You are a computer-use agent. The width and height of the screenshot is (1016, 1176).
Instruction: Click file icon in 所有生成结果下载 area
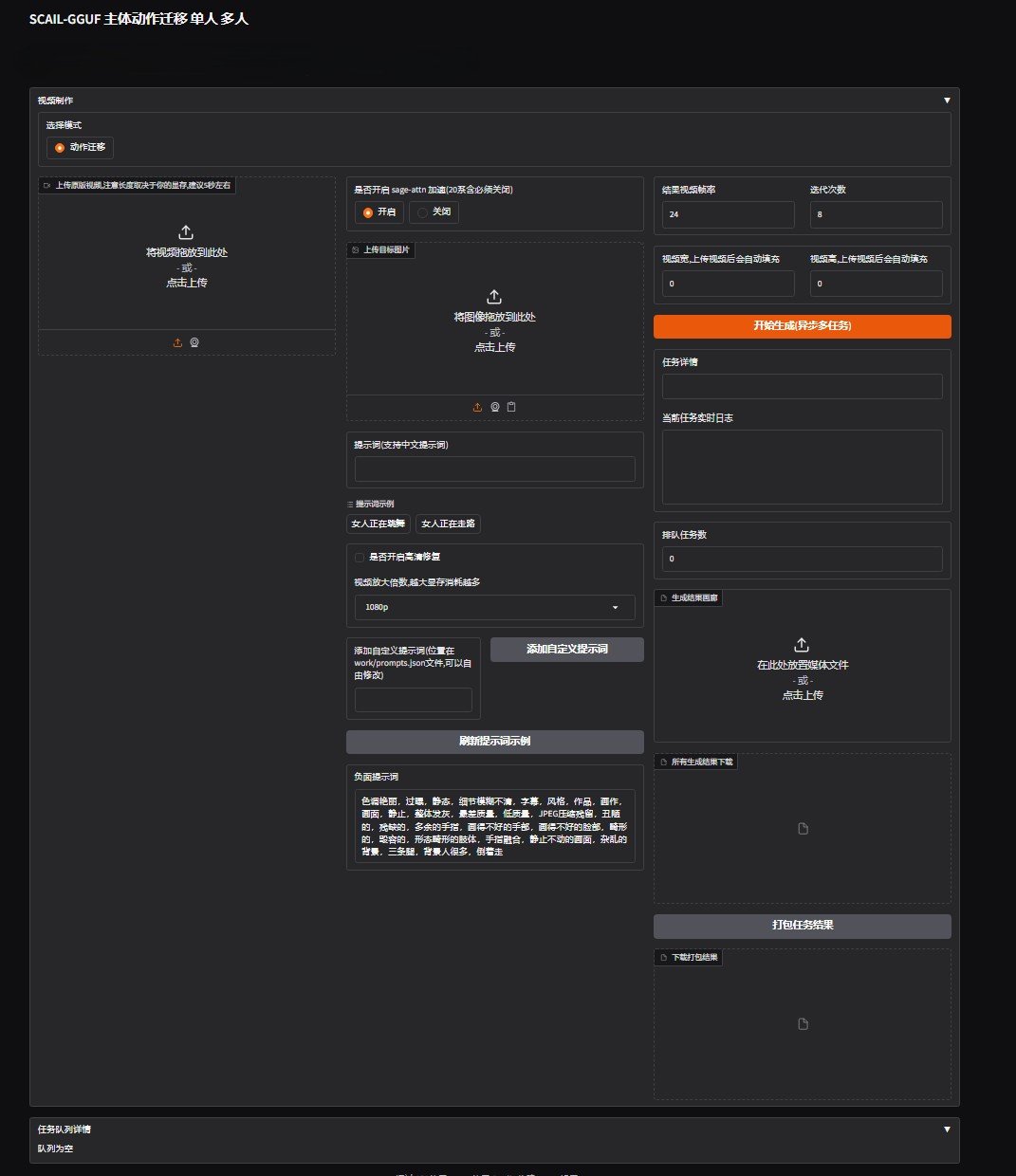(x=803, y=829)
